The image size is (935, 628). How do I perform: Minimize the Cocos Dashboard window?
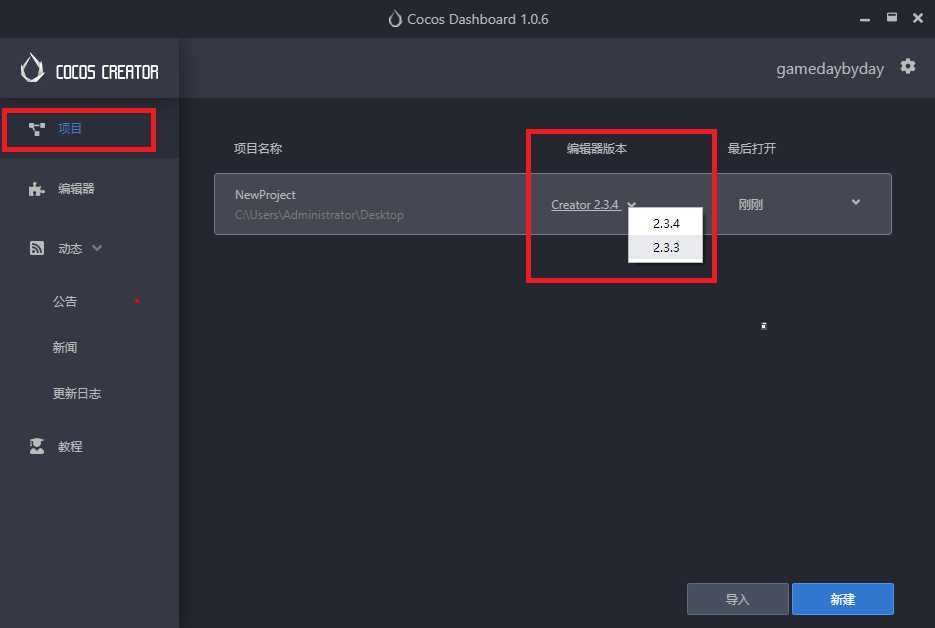pos(865,18)
